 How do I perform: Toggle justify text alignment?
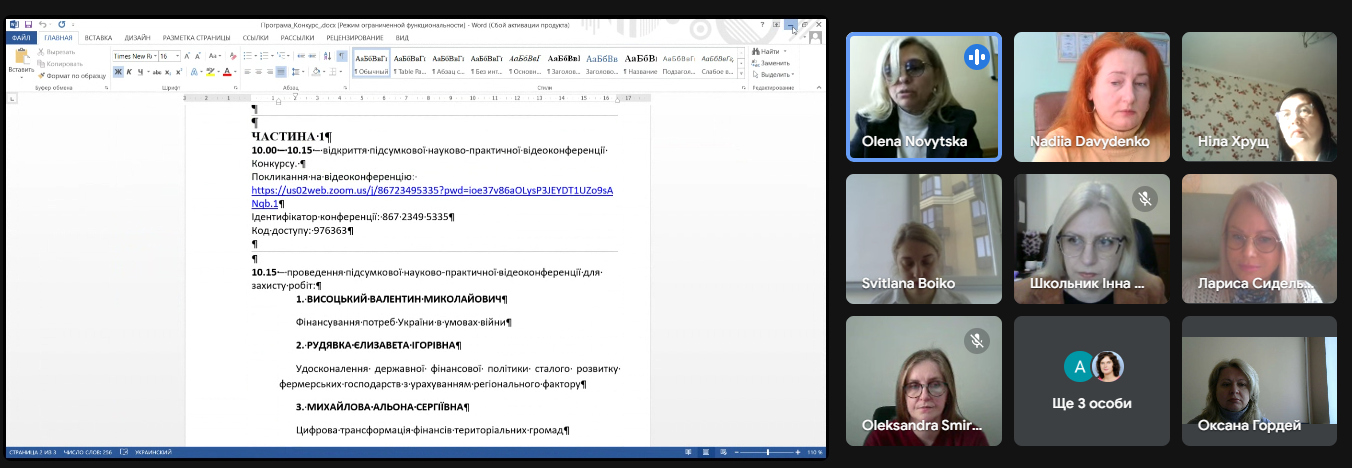tap(281, 72)
